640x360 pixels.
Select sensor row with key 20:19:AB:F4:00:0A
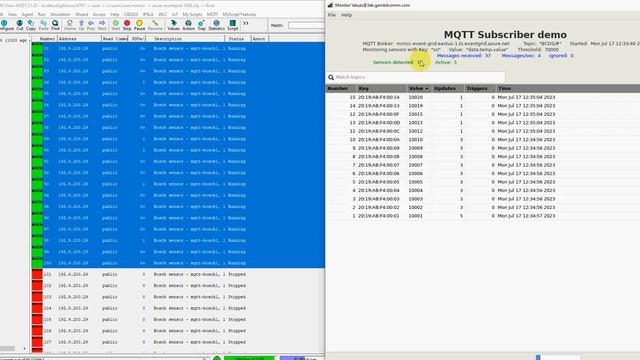(482, 140)
